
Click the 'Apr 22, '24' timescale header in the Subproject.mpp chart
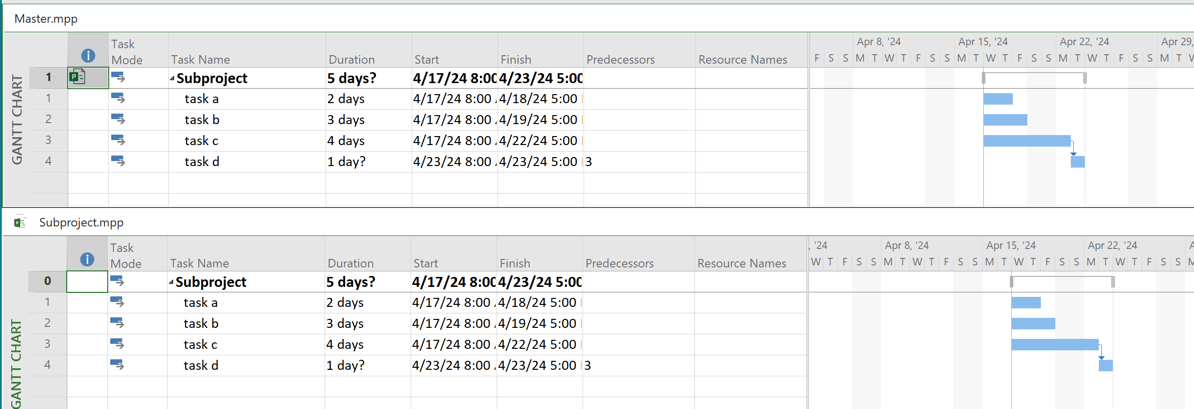point(1113,246)
